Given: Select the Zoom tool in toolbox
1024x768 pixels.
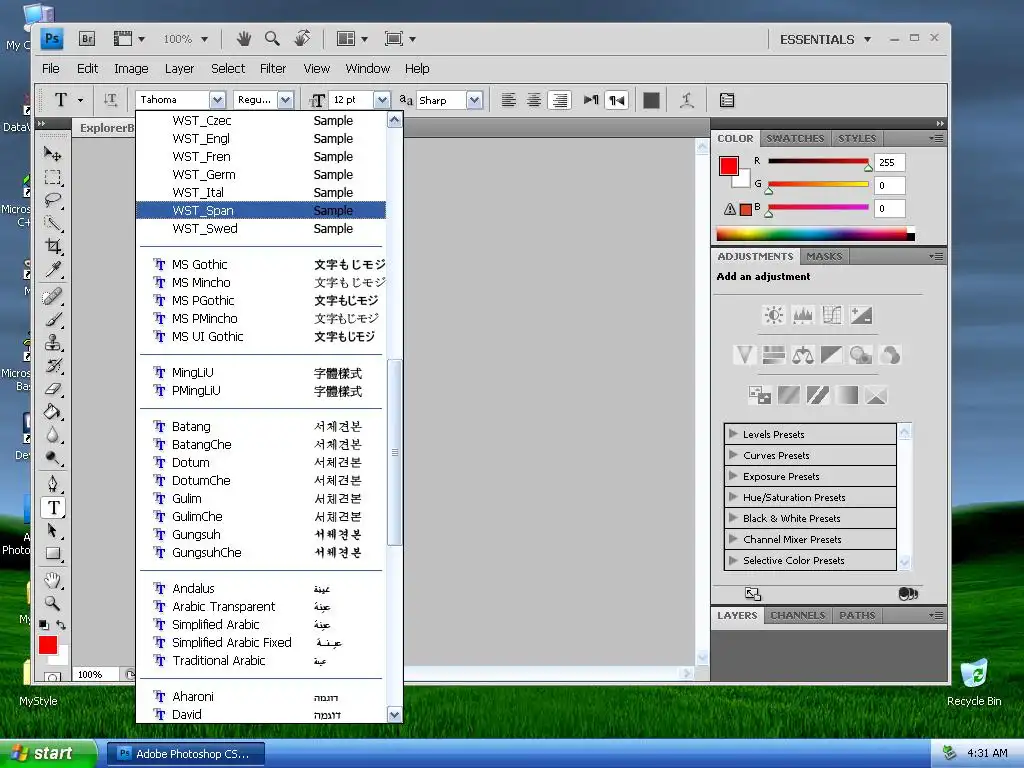Looking at the screenshot, I should coord(52,603).
